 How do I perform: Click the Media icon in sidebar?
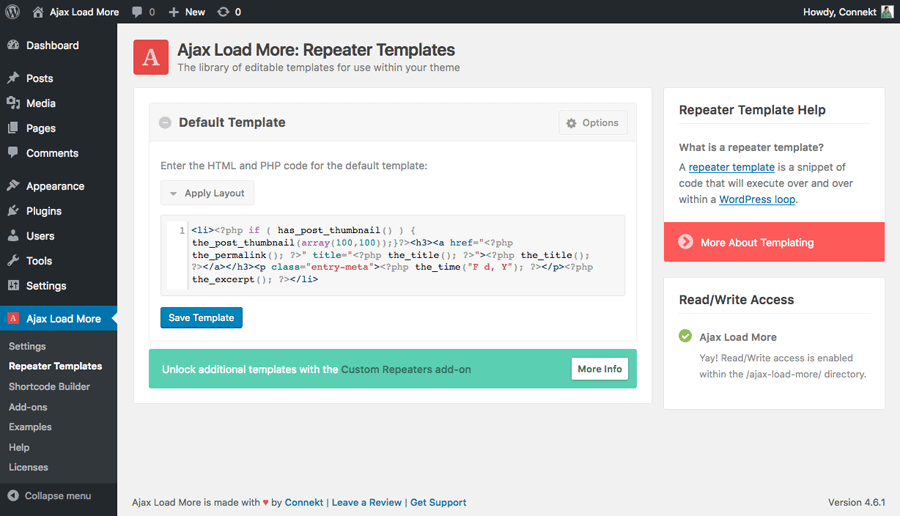13,103
